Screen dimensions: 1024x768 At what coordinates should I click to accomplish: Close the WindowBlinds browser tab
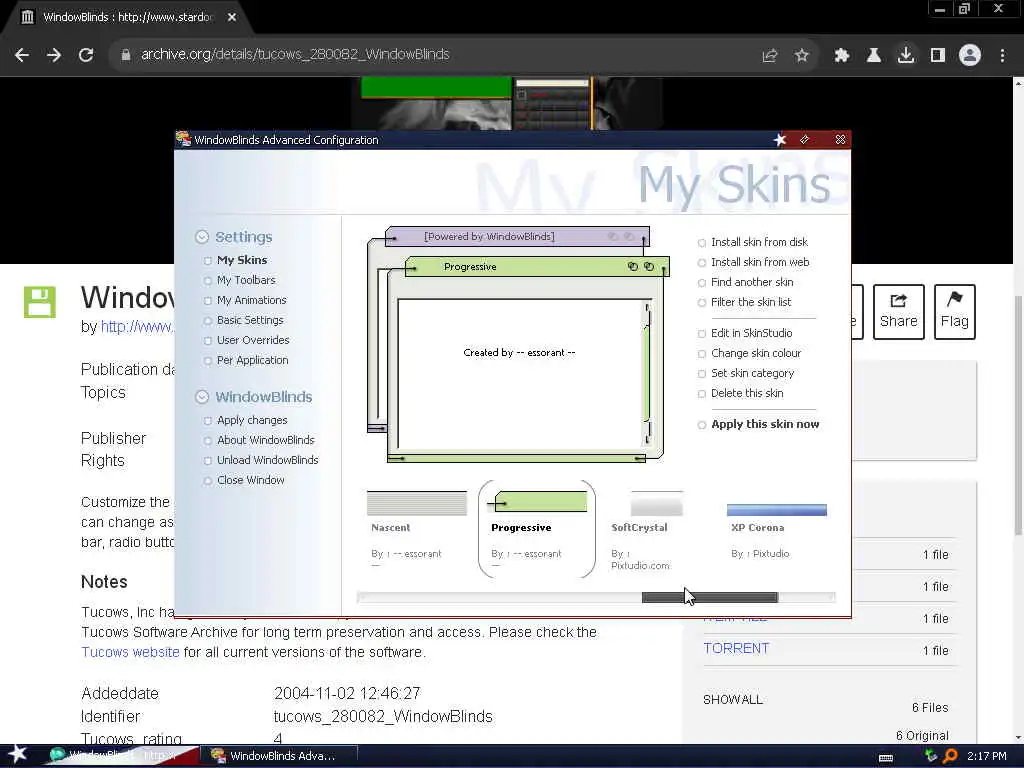coord(232,18)
